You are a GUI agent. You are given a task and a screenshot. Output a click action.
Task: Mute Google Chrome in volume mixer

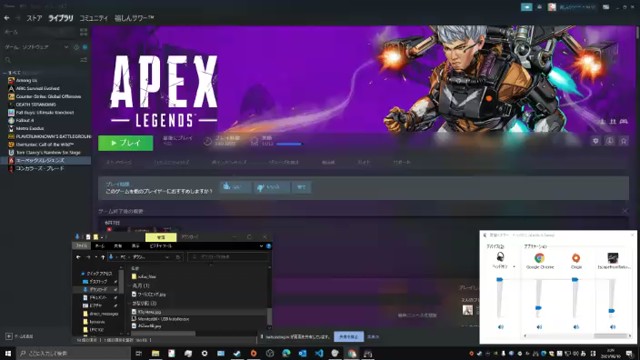(x=539, y=327)
